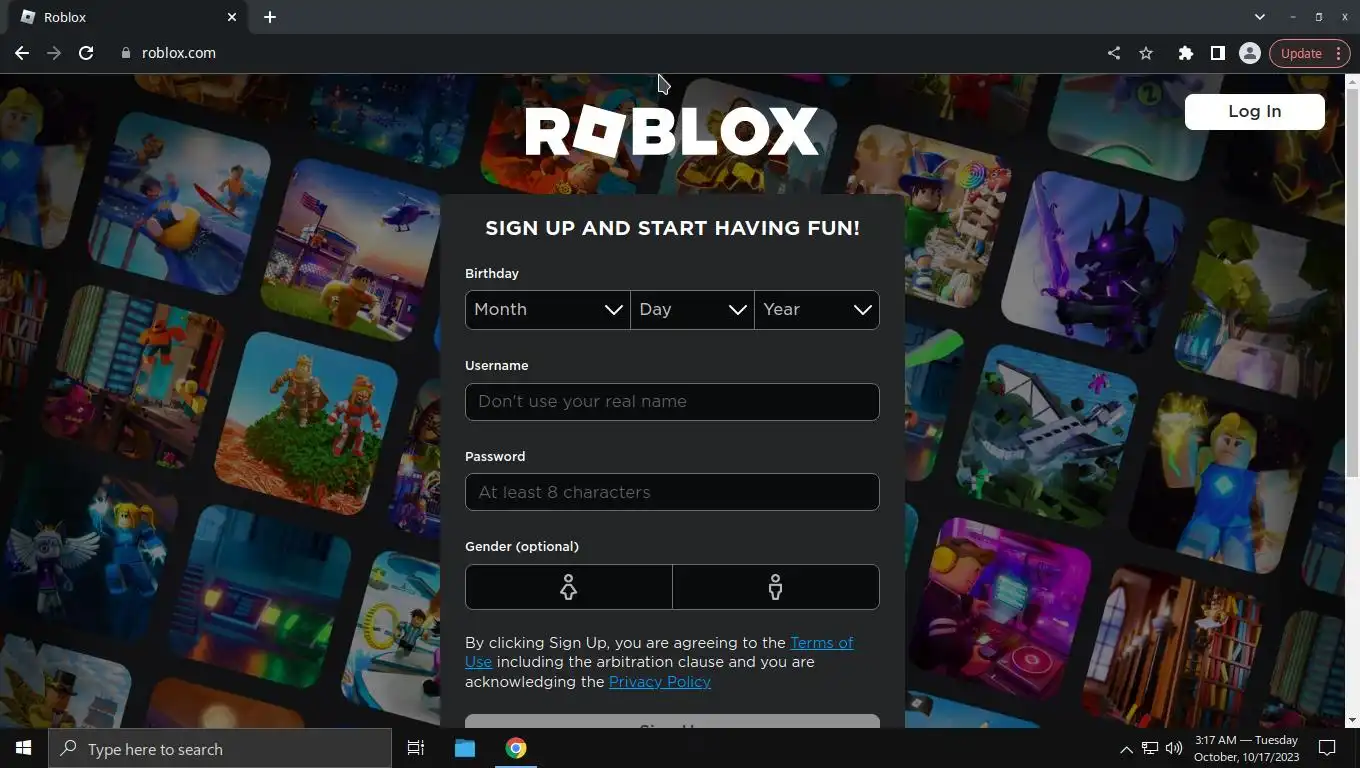Click the ROBLOX logo
Viewport: 1360px width, 768px height.
(672, 133)
